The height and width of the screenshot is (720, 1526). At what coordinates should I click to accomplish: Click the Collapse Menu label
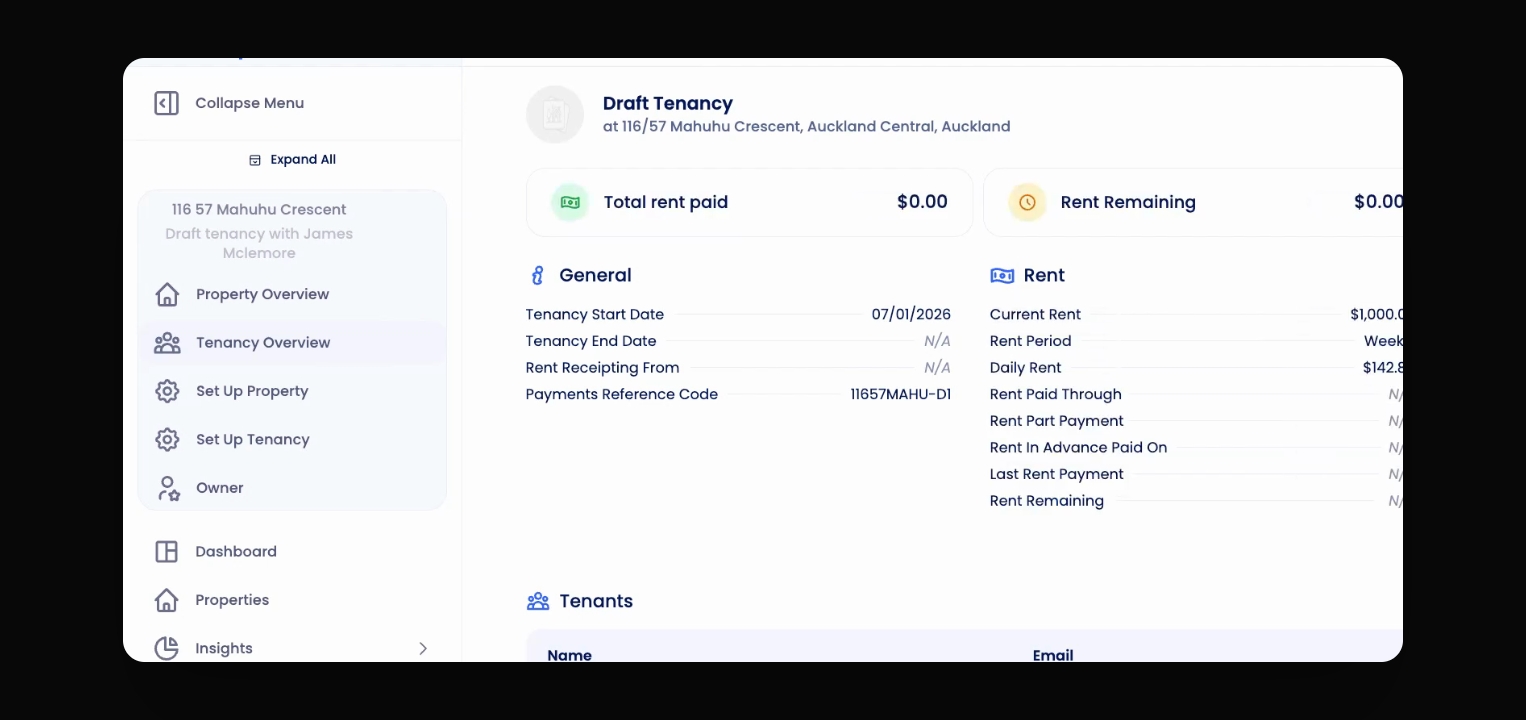pyautogui.click(x=250, y=103)
